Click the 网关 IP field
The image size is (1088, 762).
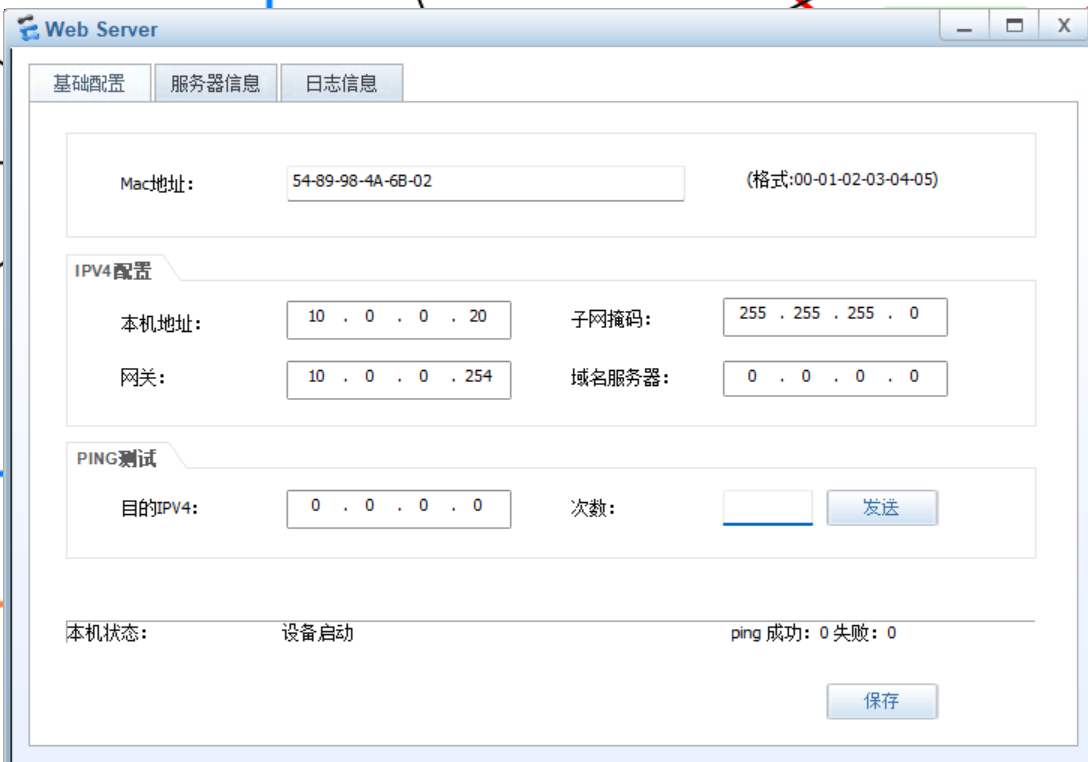tap(398, 380)
